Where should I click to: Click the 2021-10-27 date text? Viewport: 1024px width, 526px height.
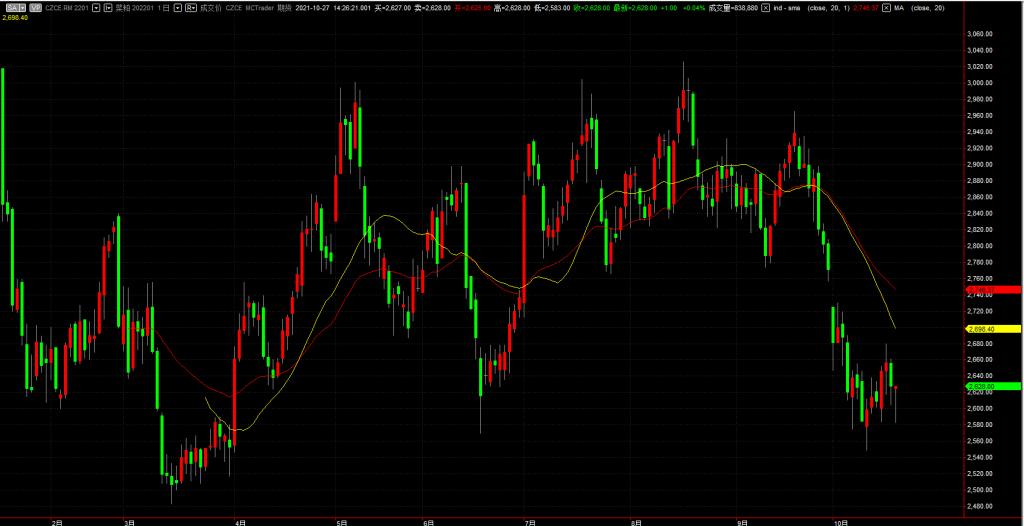312,8
